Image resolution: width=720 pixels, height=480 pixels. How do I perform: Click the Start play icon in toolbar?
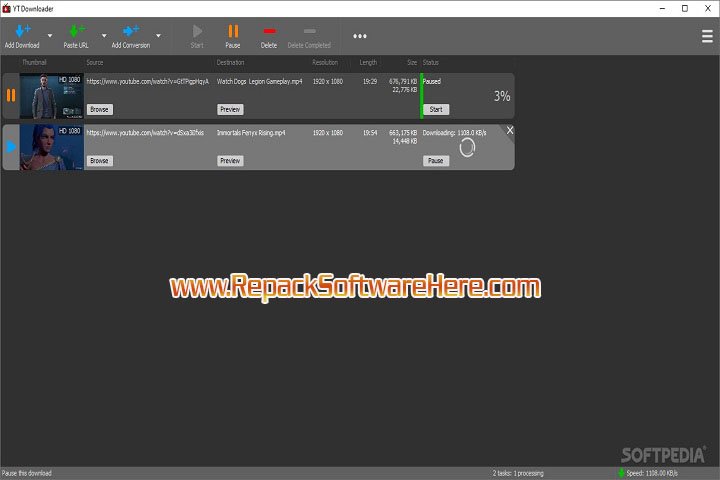tap(197, 31)
